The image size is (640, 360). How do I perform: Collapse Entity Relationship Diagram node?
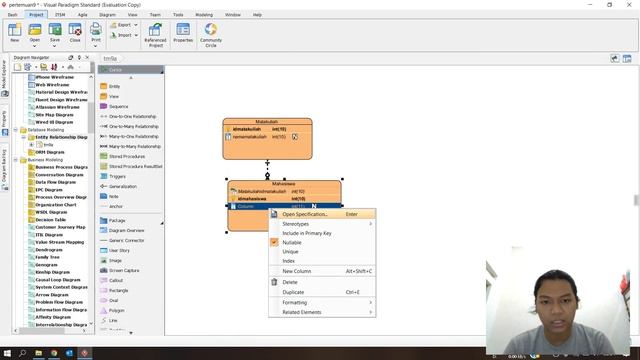point(23,137)
